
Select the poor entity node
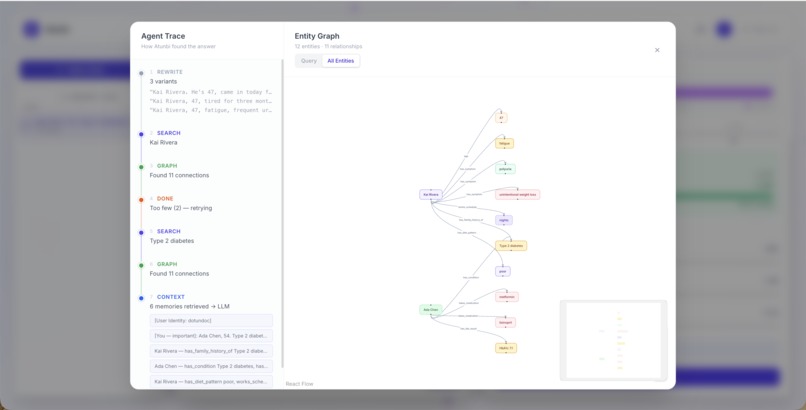503,271
